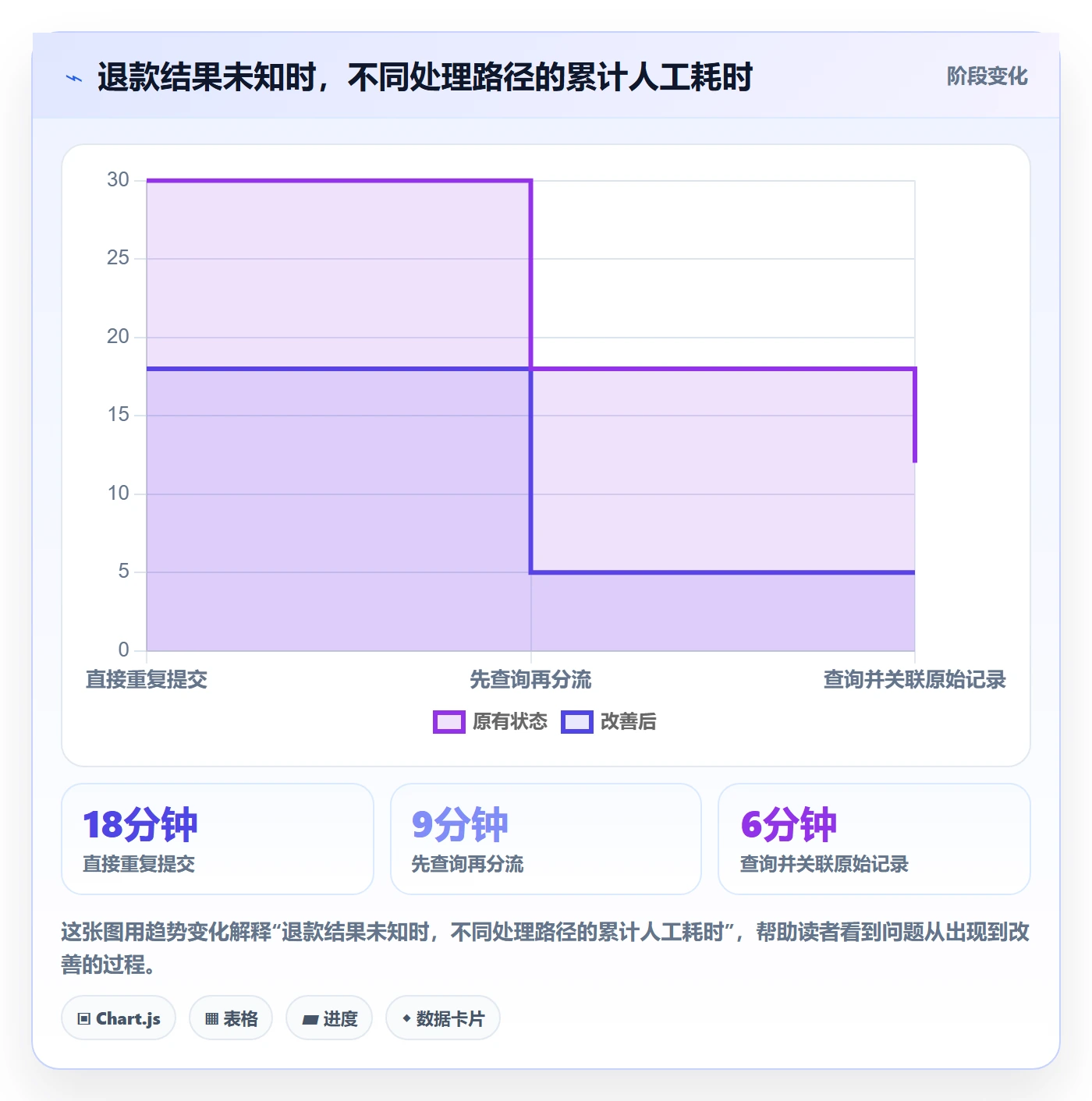
Task: Click the y-axis tick label 5
Action: pos(123,572)
